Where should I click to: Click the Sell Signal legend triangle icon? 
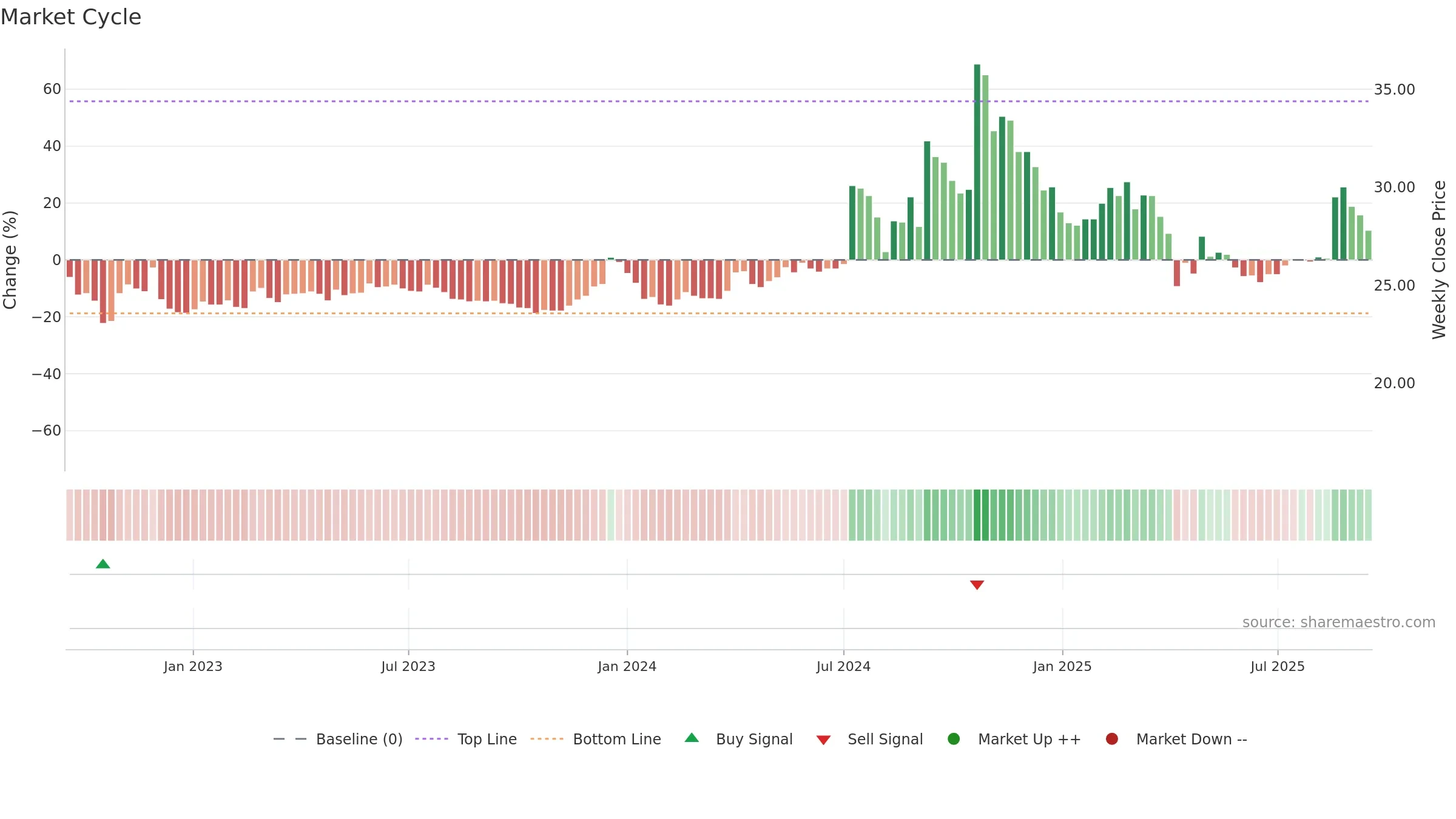coord(823,740)
